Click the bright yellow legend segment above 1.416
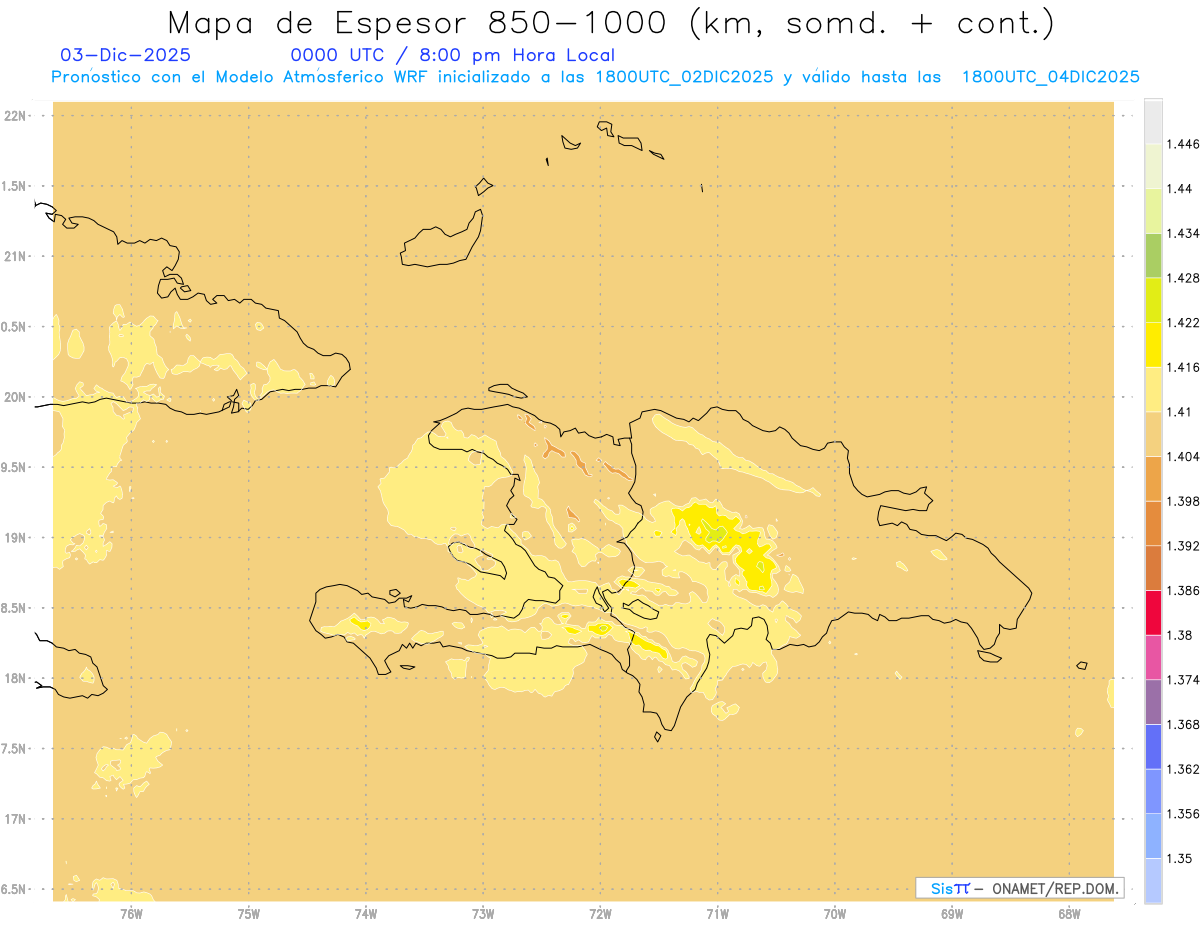The image size is (1200, 927). pos(1153,345)
